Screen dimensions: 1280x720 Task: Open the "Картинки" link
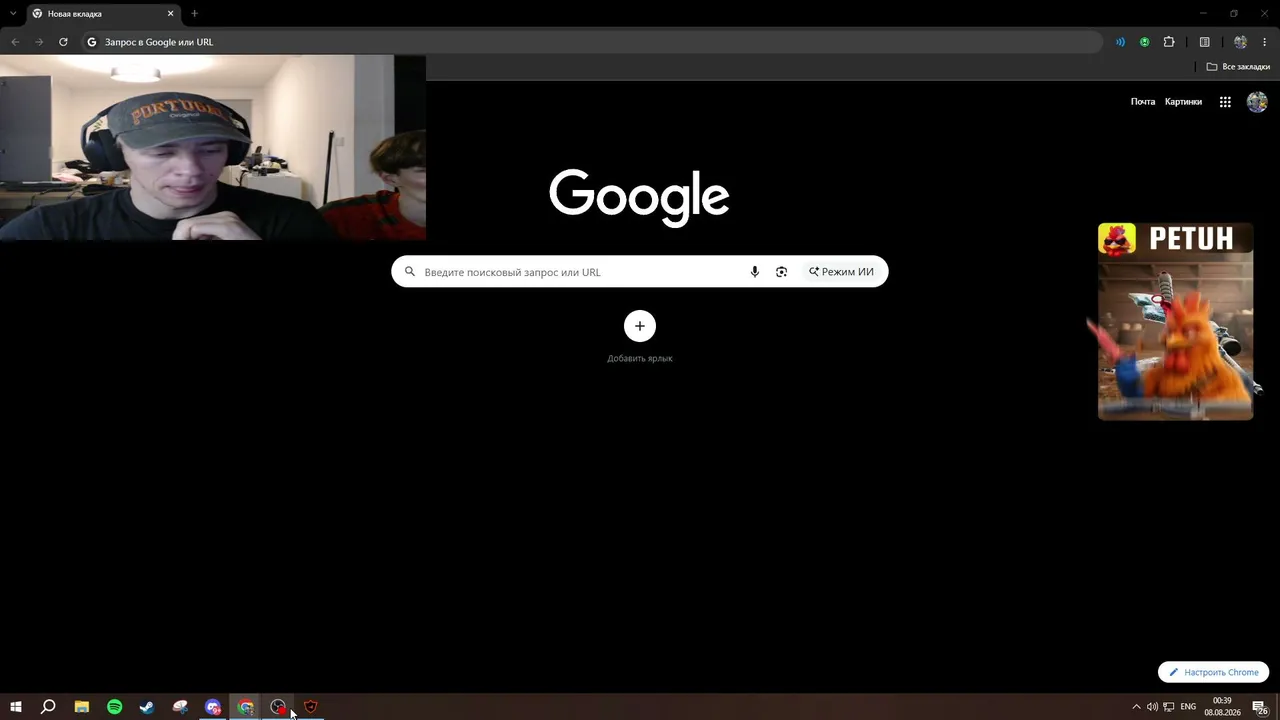[x=1183, y=102]
